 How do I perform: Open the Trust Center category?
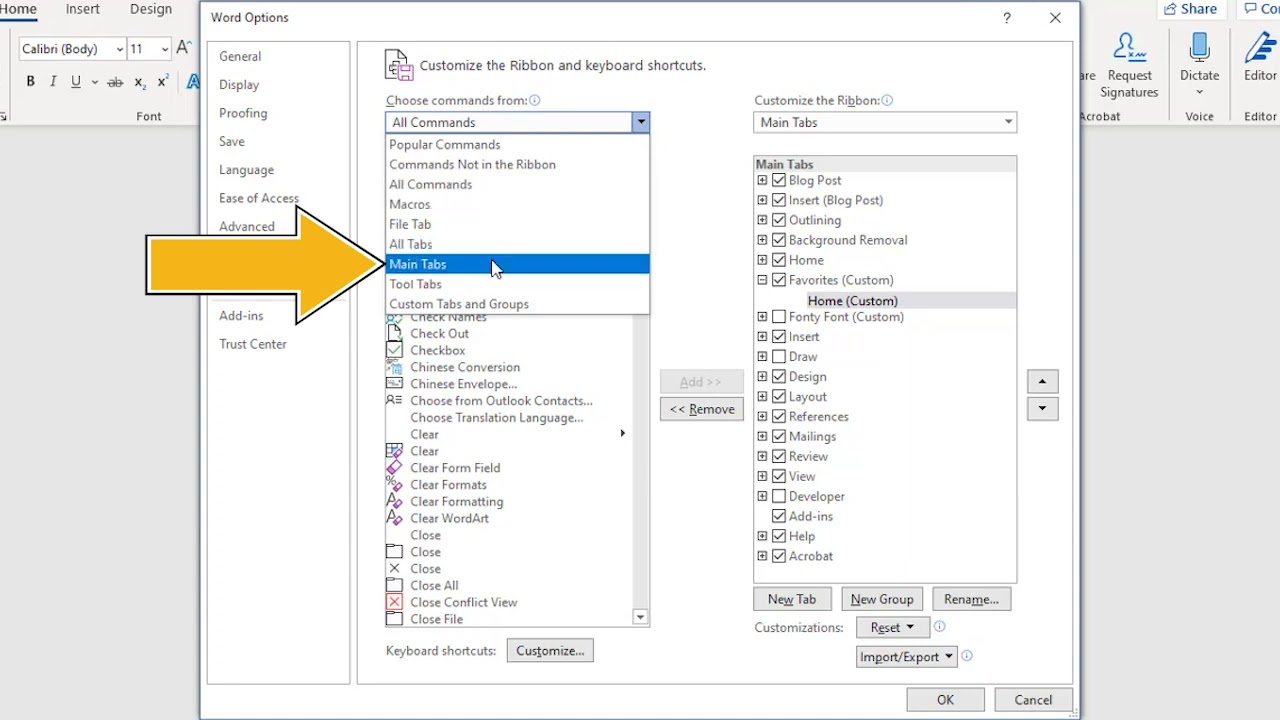coord(253,344)
